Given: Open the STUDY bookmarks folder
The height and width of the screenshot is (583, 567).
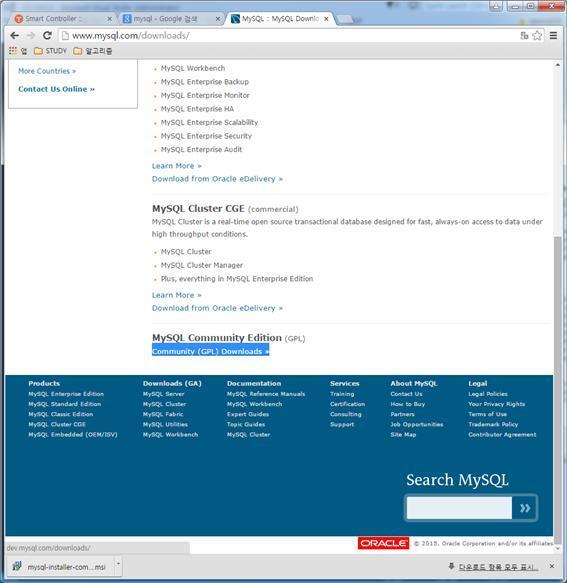Looking at the screenshot, I should tap(50, 51).
